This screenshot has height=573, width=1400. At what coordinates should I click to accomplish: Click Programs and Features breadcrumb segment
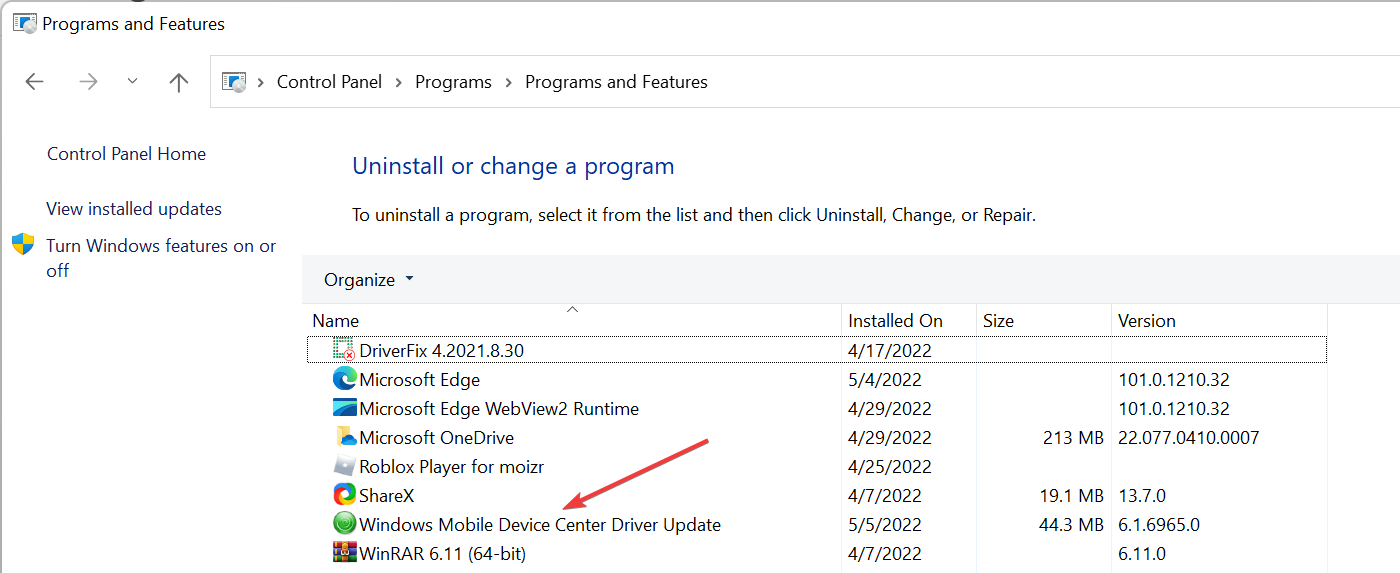point(616,82)
